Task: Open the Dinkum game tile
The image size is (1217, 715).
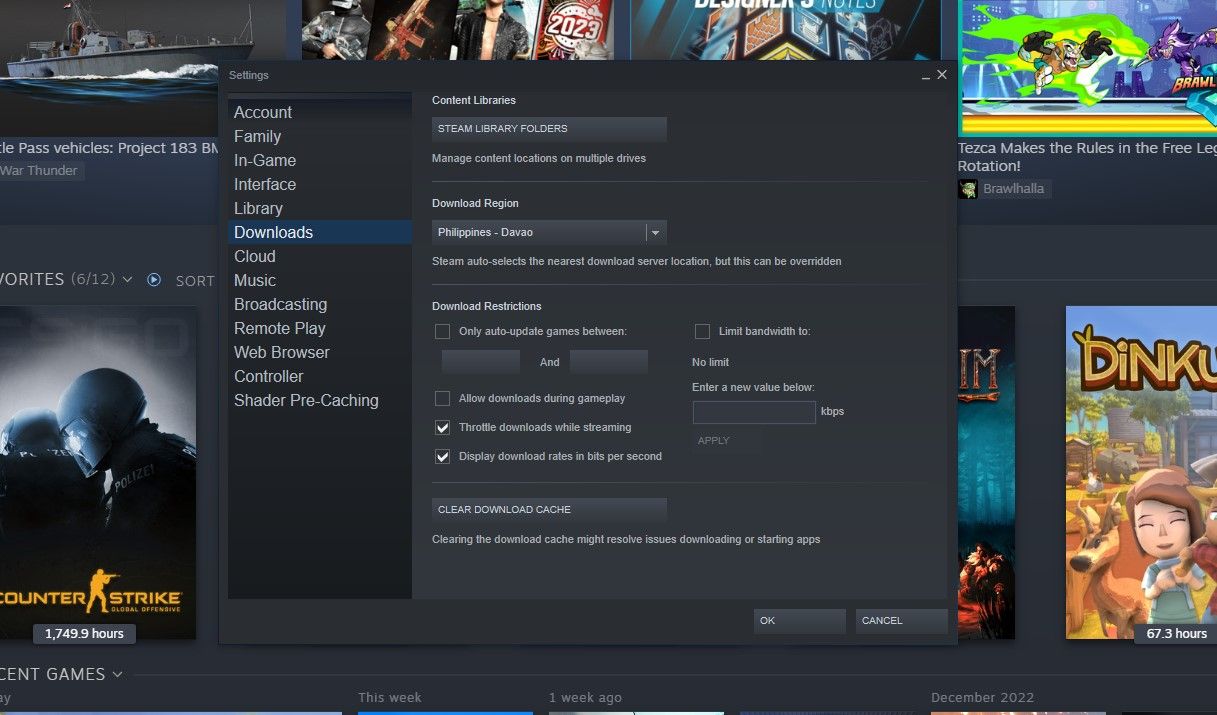Action: [1141, 473]
